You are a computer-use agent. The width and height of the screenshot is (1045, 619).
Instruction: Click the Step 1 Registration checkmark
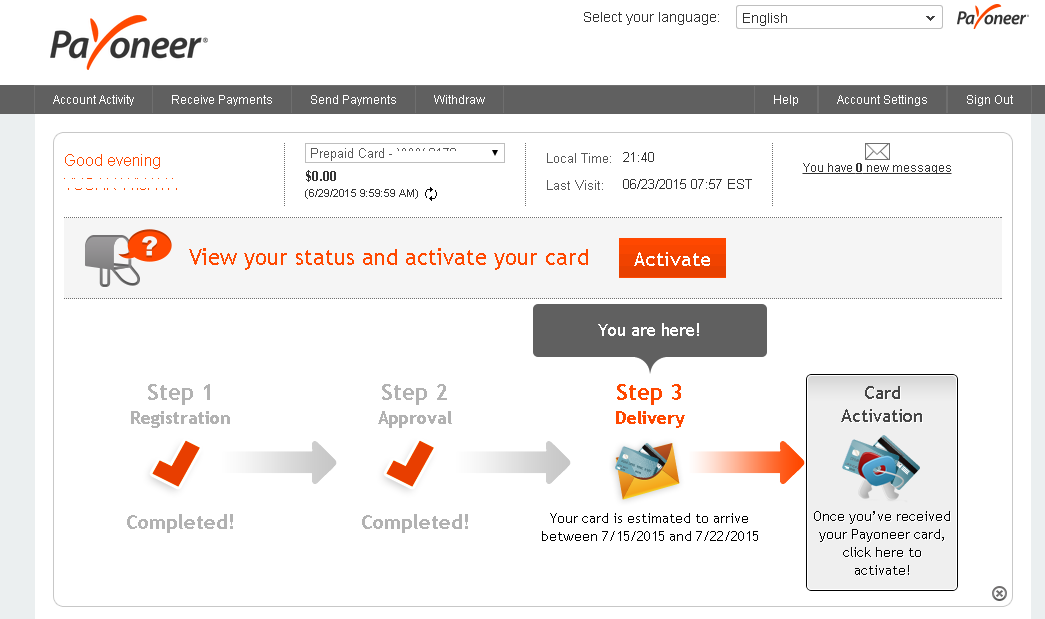coord(176,463)
